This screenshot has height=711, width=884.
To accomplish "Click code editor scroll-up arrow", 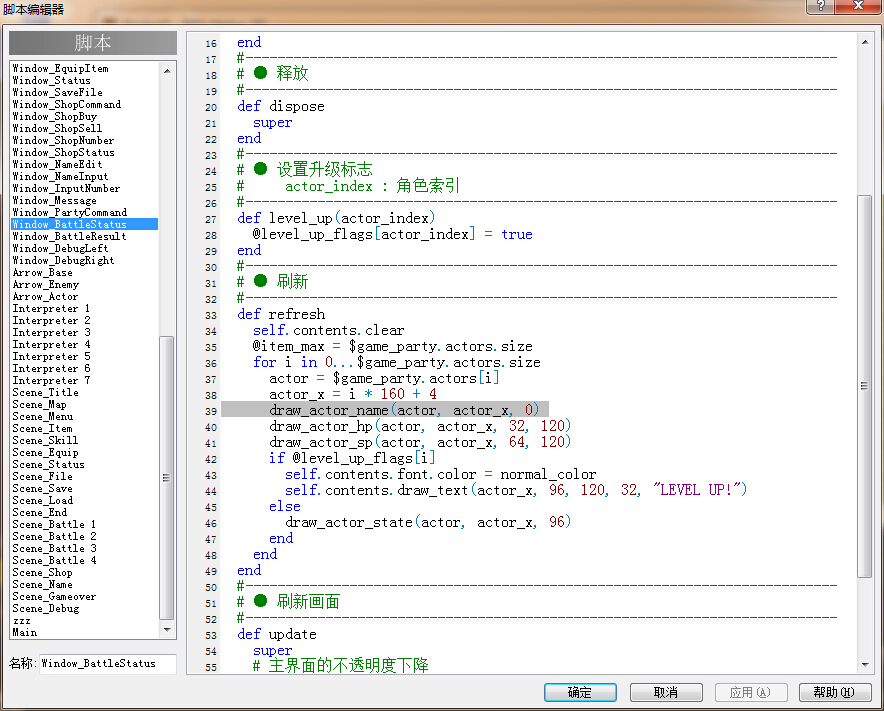I will tap(865, 42).
